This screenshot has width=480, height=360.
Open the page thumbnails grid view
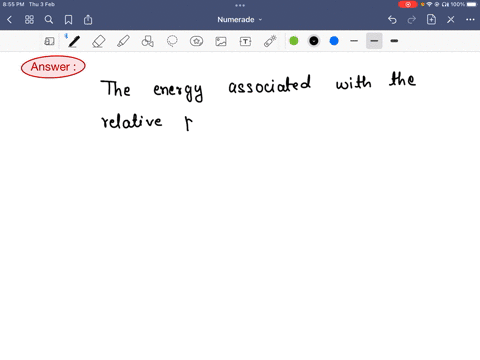(x=29, y=20)
